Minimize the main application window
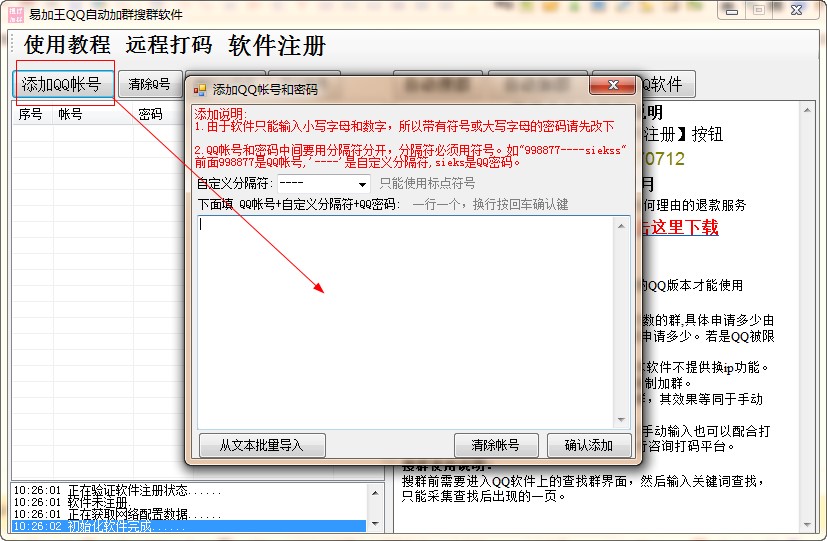Screen dimensions: 827x541 pyautogui.click(x=732, y=11)
